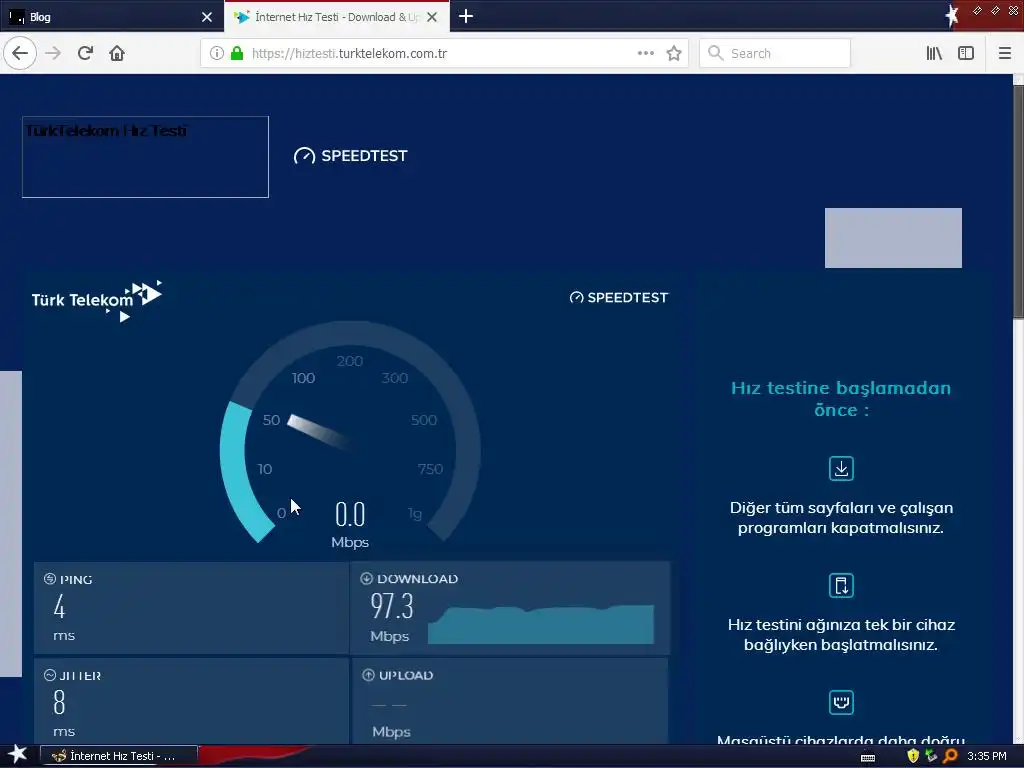1024x768 pixels.
Task: Click the single-device tip icon
Action: tap(841, 585)
